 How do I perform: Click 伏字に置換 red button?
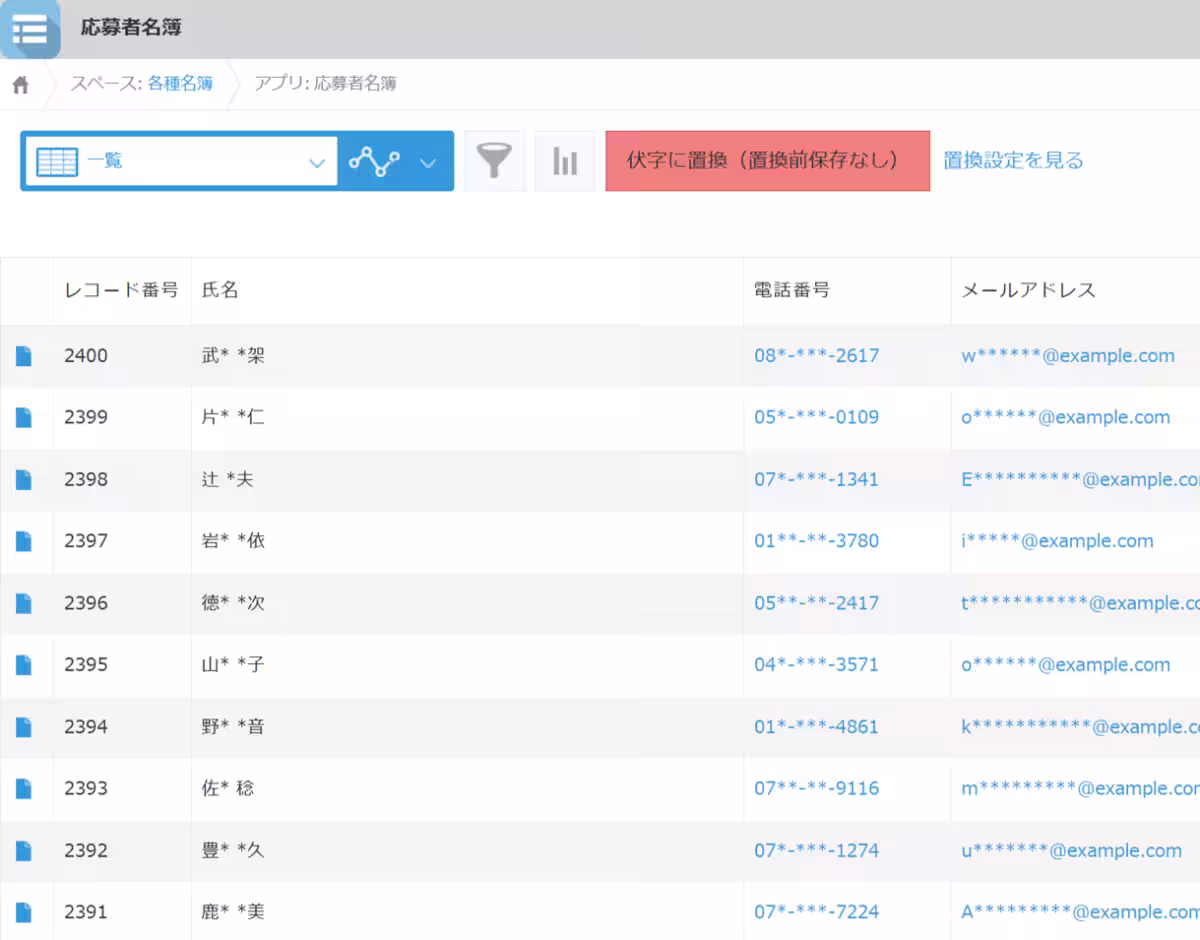(767, 161)
